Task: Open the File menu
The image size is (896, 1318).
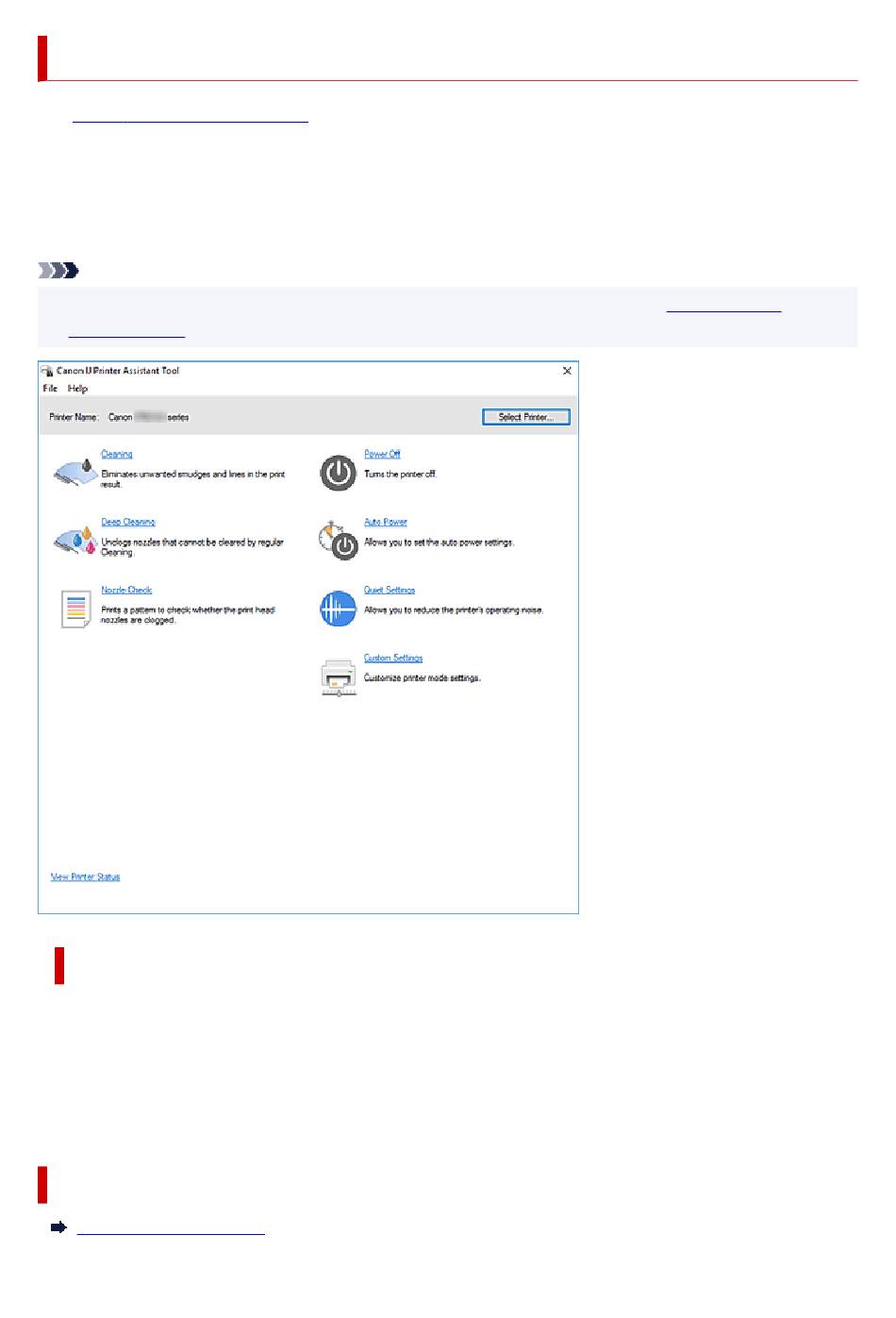Action: 50,389
